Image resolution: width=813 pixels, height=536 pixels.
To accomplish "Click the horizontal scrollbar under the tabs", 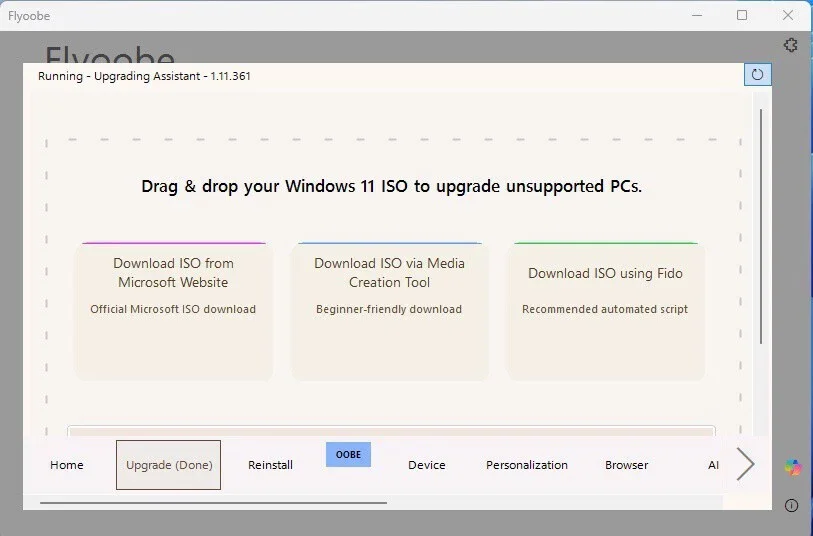I will [x=213, y=502].
